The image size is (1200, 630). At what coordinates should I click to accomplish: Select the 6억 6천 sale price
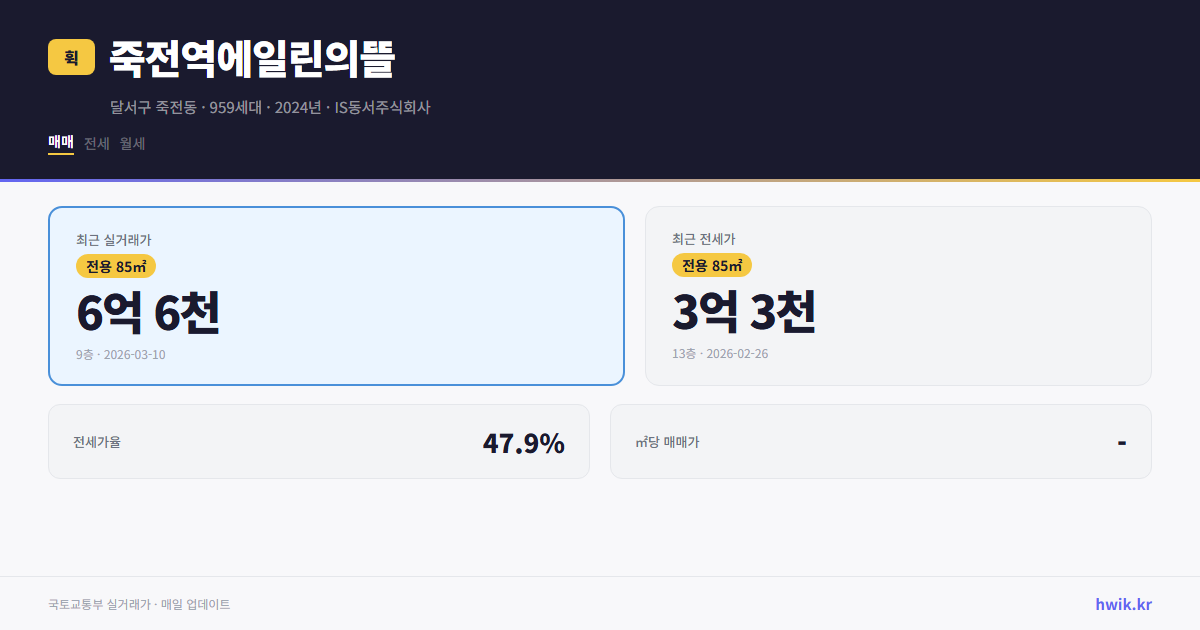148,313
